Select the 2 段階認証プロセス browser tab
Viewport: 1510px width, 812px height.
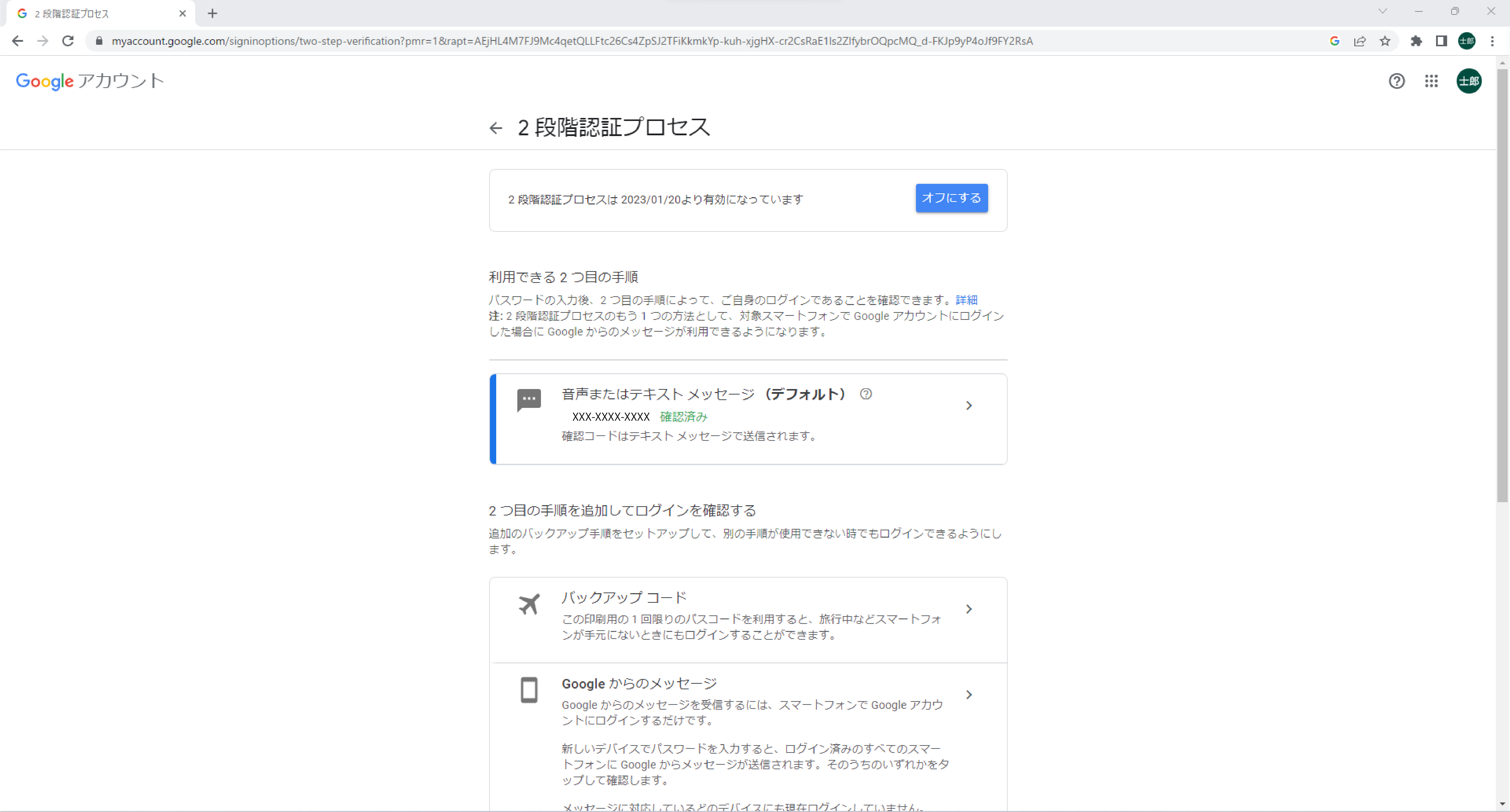[x=101, y=14]
